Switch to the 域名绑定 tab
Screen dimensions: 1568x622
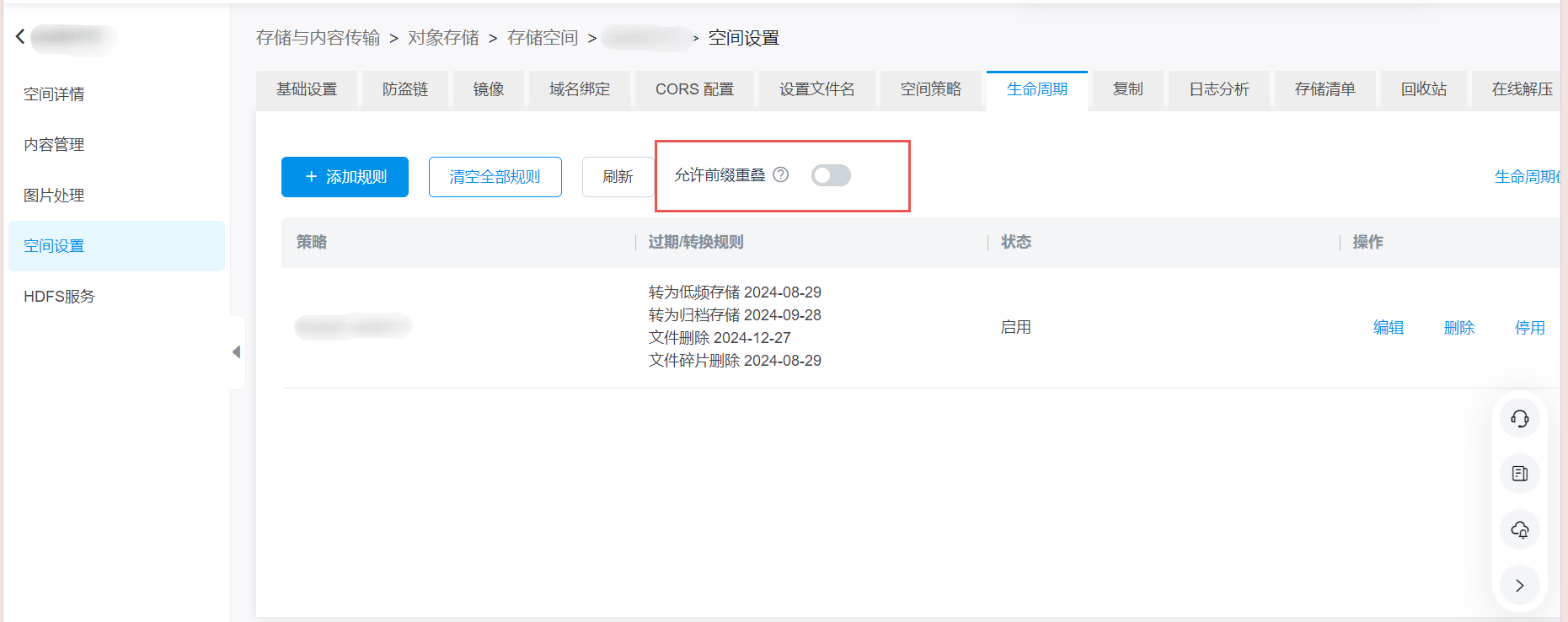coord(580,89)
